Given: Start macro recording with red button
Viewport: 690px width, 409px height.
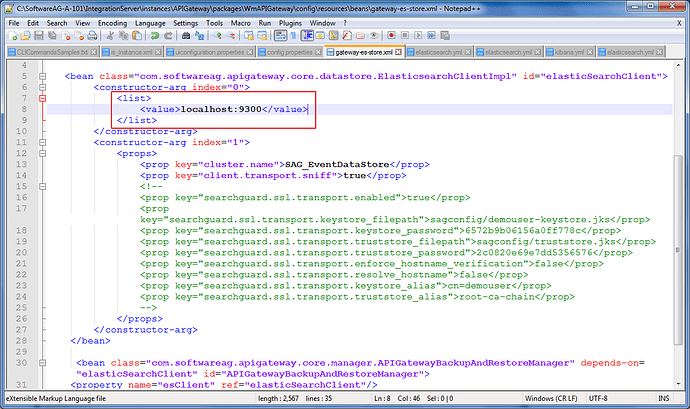Looking at the screenshot, I should [x=391, y=36].
